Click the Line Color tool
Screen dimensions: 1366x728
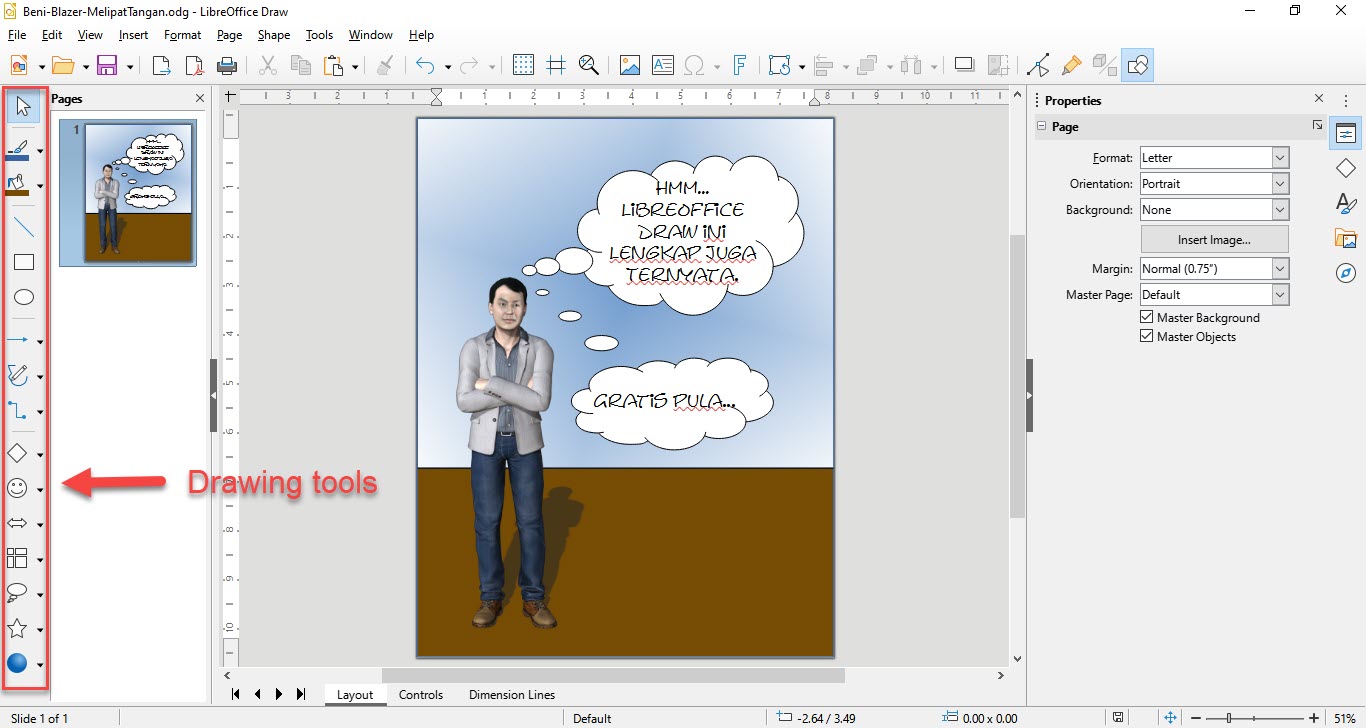(x=18, y=150)
